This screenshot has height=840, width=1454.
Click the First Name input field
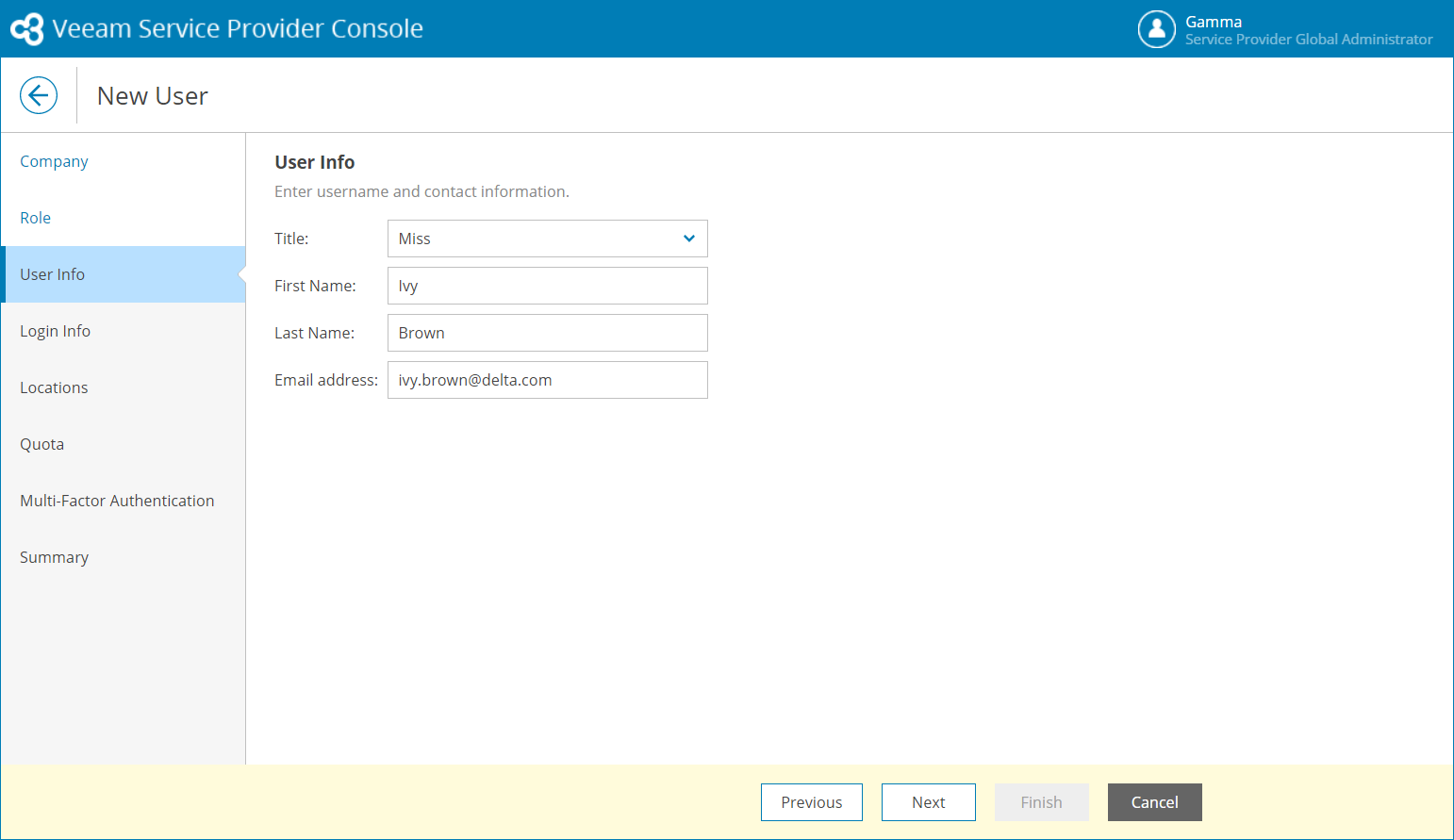pyautogui.click(x=547, y=286)
